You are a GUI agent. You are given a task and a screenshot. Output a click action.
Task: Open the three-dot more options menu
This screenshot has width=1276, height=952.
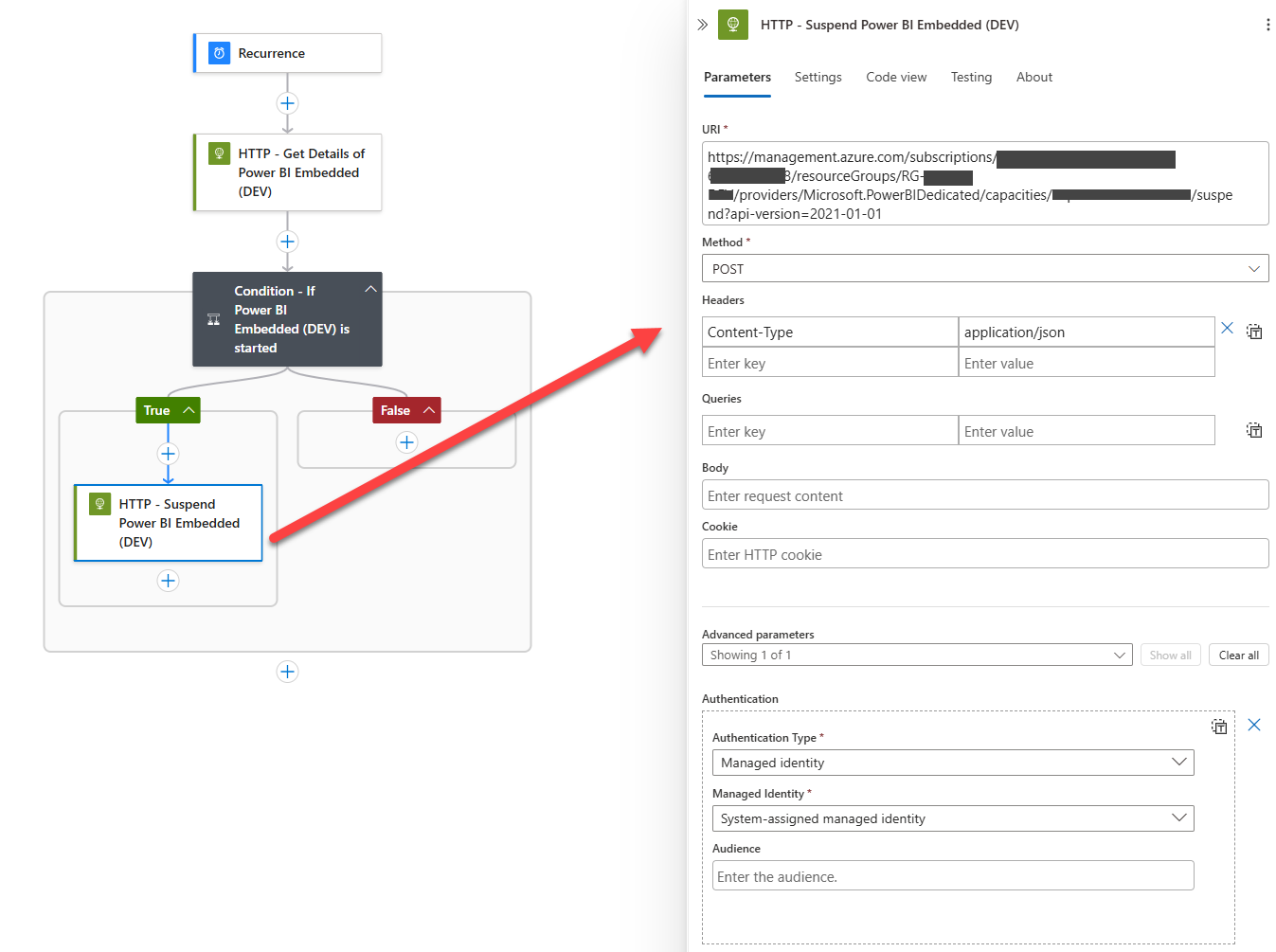[1267, 25]
